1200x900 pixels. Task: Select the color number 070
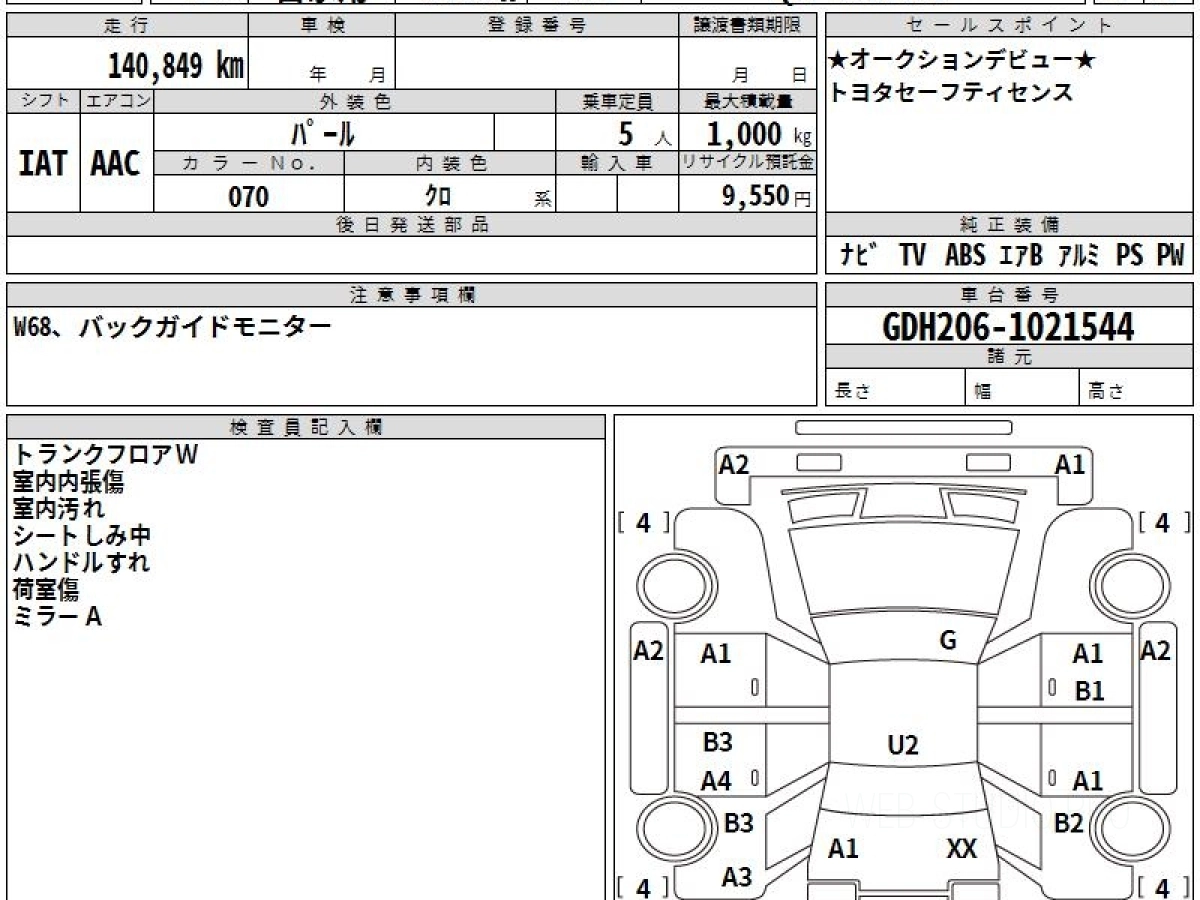(x=249, y=197)
